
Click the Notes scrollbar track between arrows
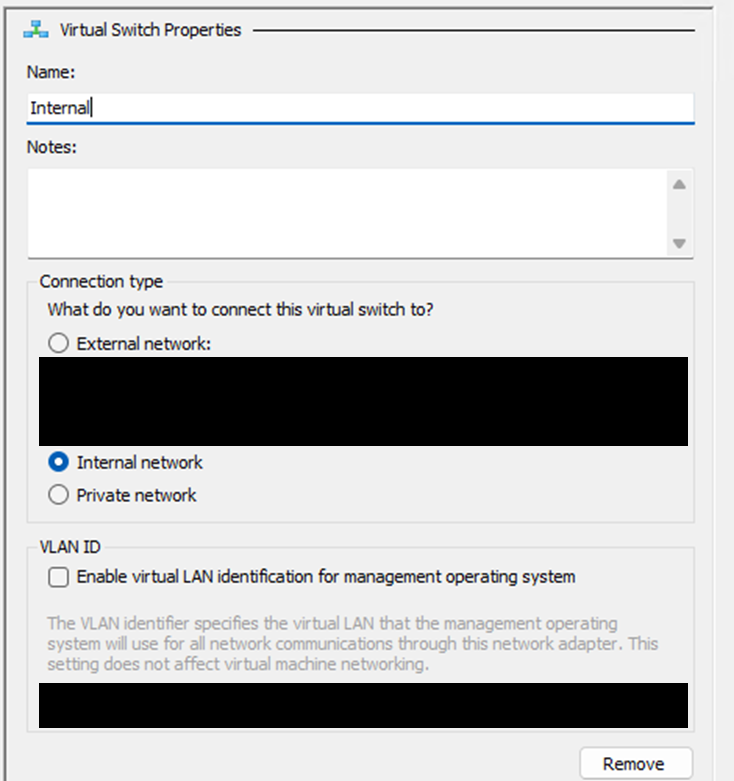(679, 213)
